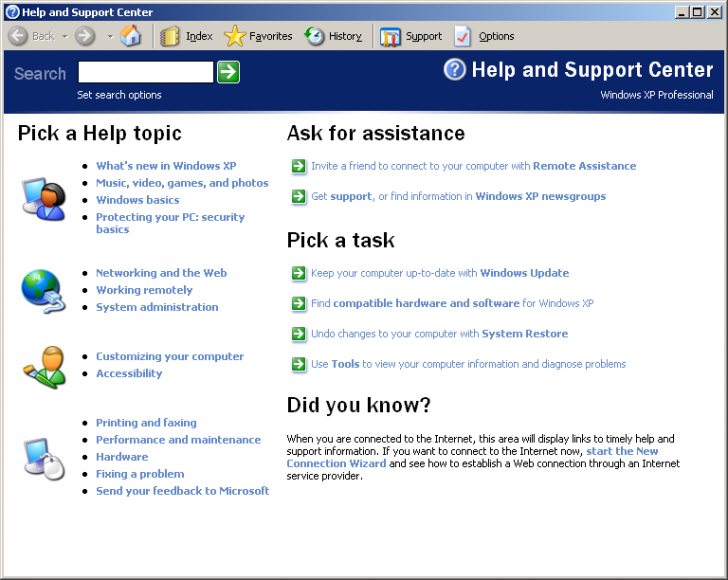
Task: Click the Support toolbar label
Action: 424,36
